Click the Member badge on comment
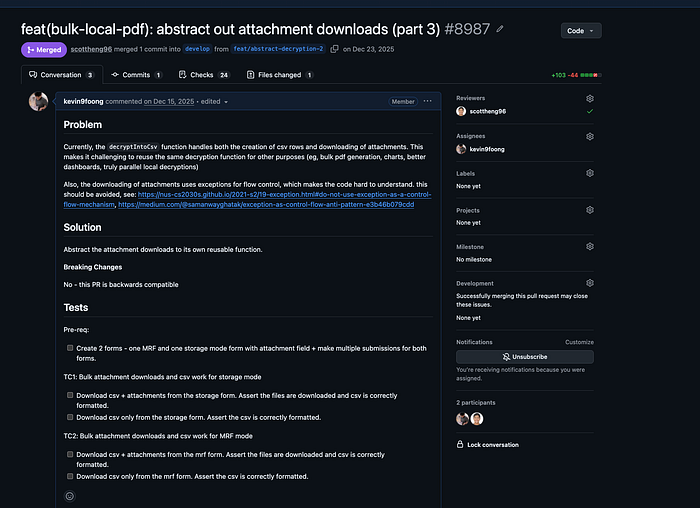 (403, 101)
